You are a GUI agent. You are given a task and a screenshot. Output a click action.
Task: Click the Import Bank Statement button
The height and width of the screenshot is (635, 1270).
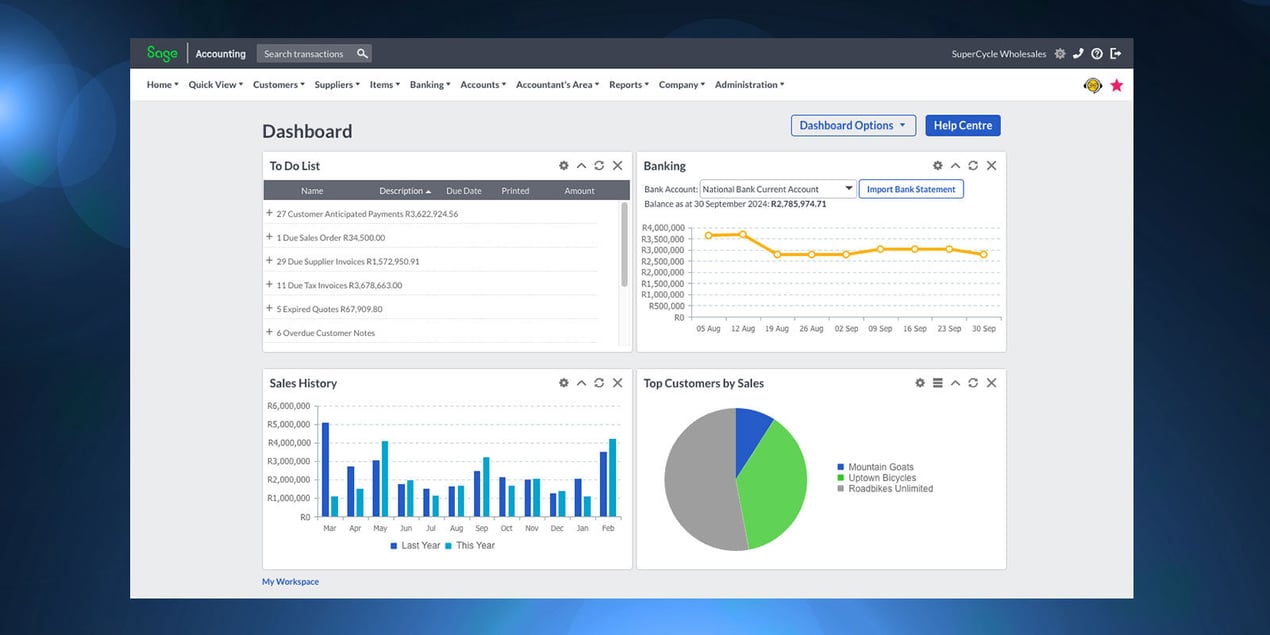click(910, 189)
